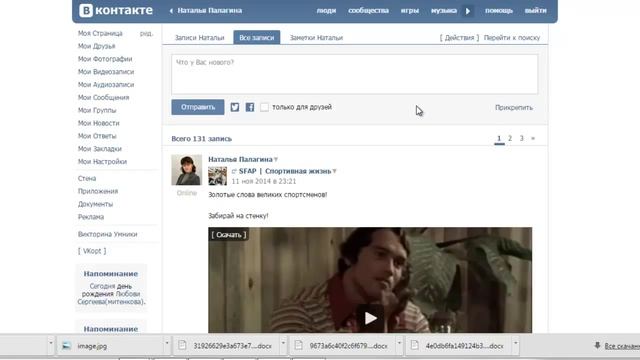This screenshot has width=640, height=360.
Task: Expand arrow next to Спортивная жизнь
Action: click(335, 171)
